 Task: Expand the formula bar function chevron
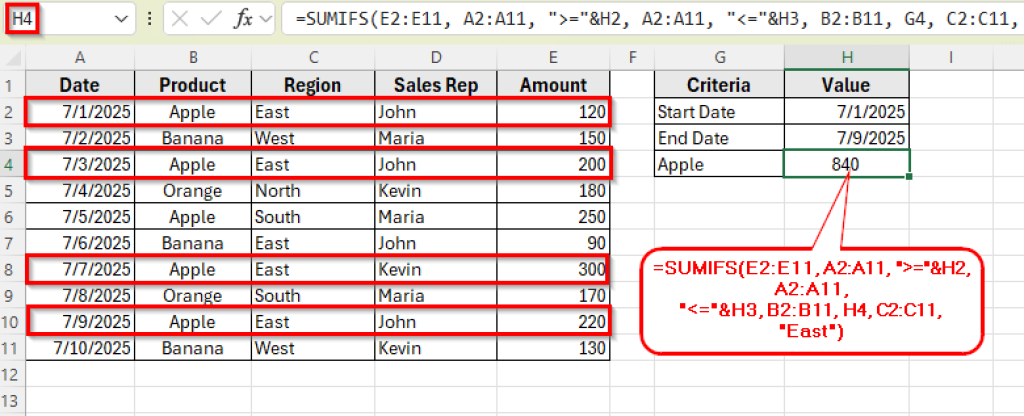(267, 19)
